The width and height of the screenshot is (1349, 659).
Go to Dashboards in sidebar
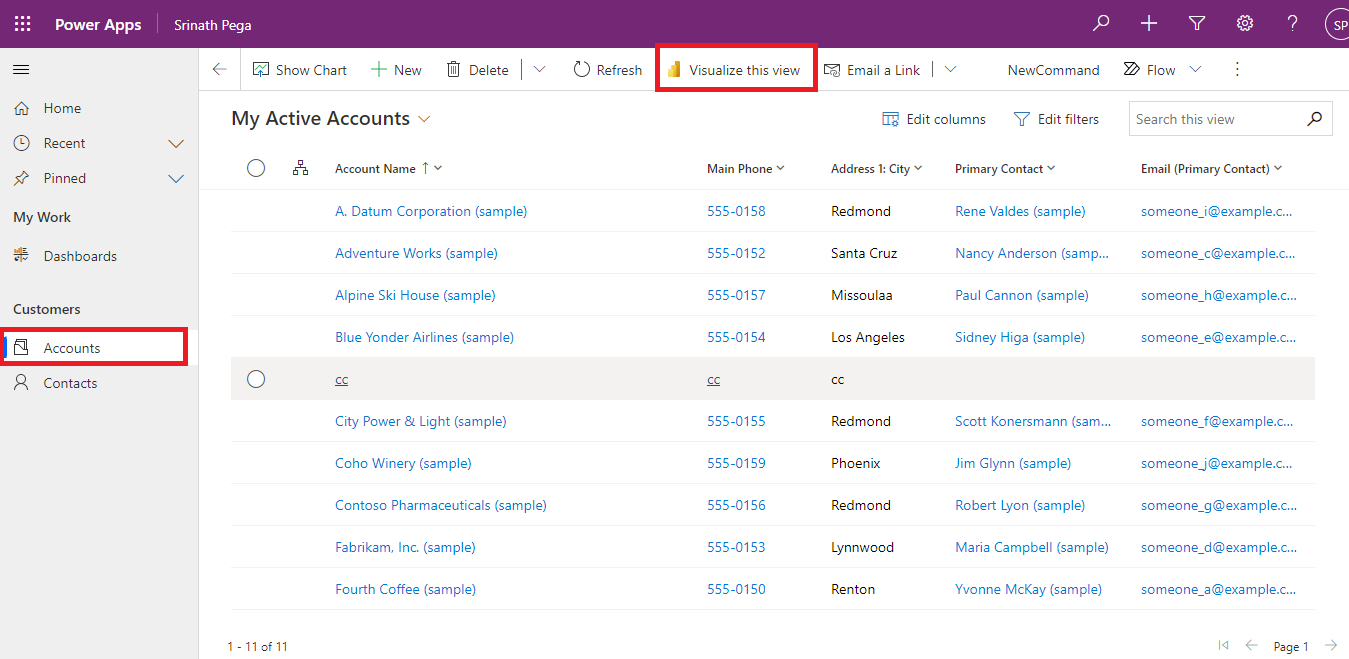[80, 256]
